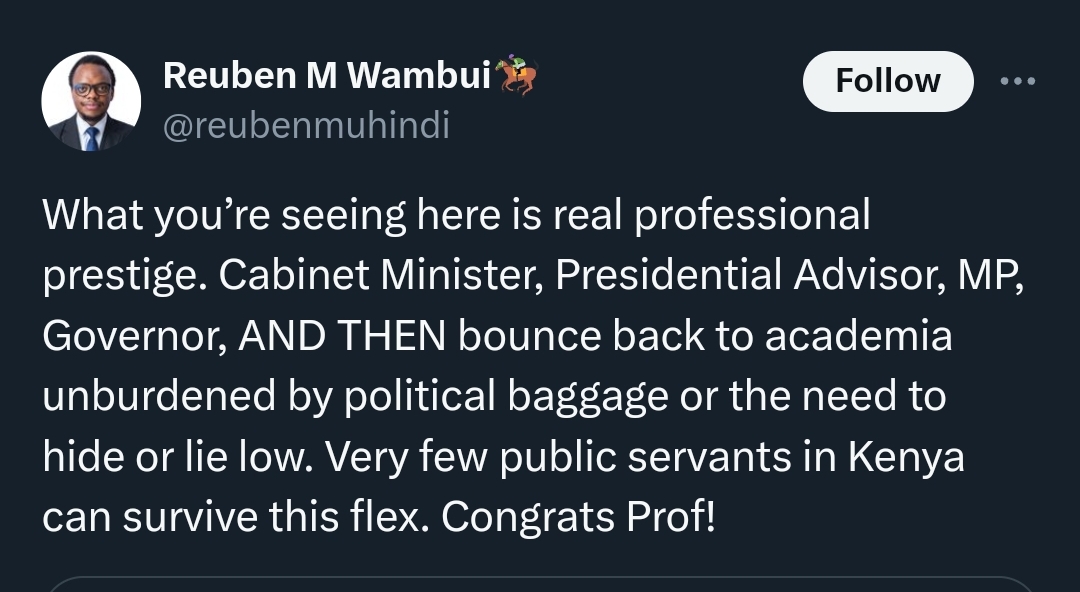
Task: Open the quoted post card below the tweet
Action: pos(540,584)
